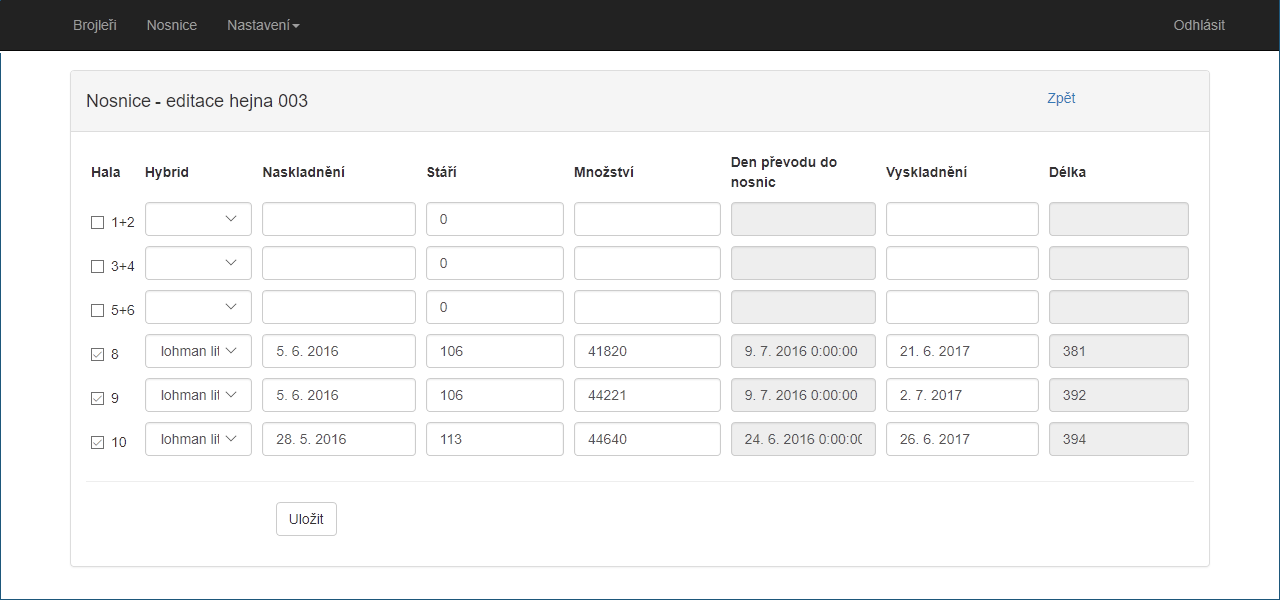Click the page title 'Nosnice - editace hejna 003'
This screenshot has height=600, width=1280.
tap(197, 101)
